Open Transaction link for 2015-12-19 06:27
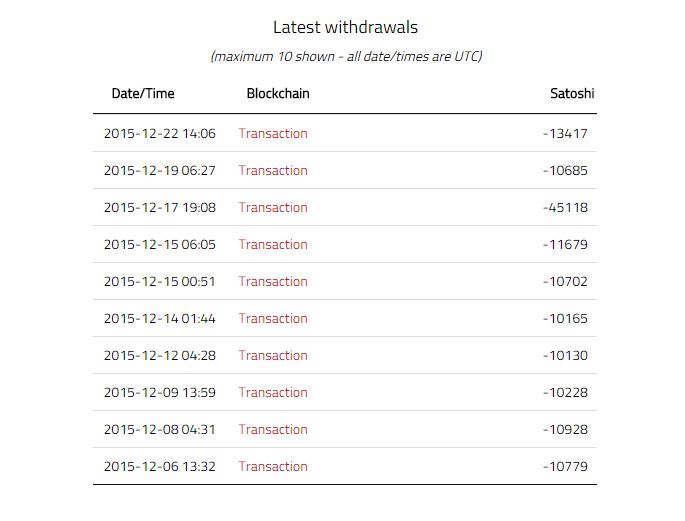Screen dimensions: 685x521 coord(273,170)
